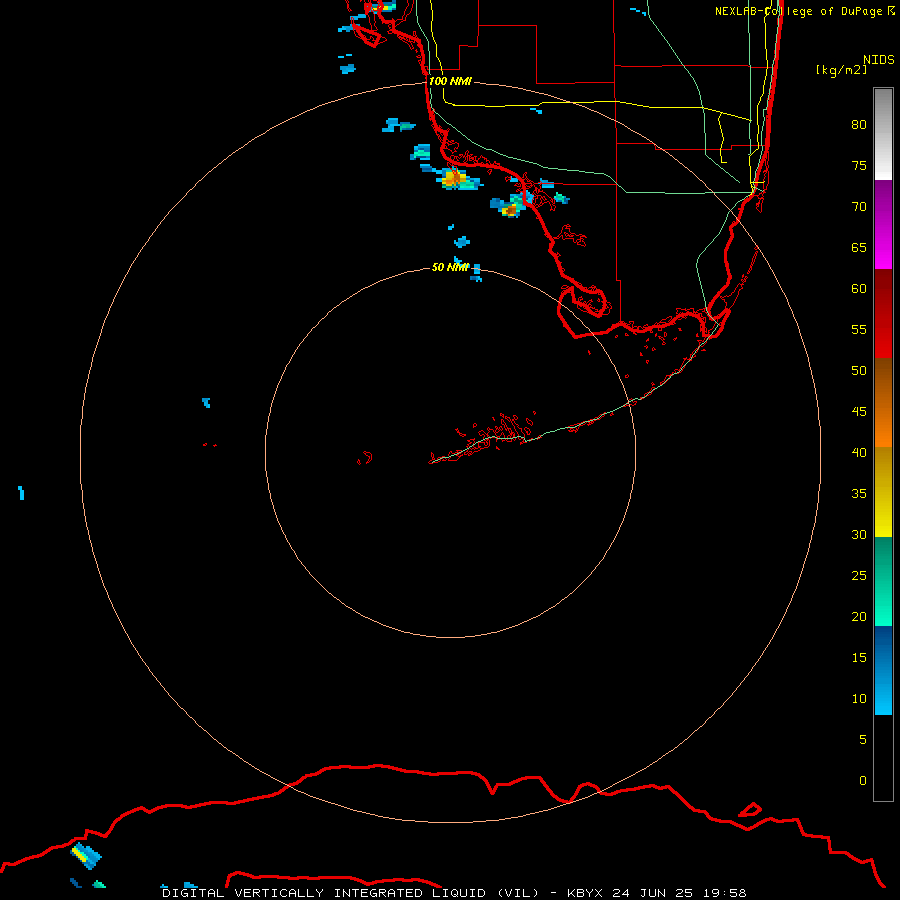Click the yellow-striped echo over Cuba at bottom left

pyautogui.click(x=86, y=856)
